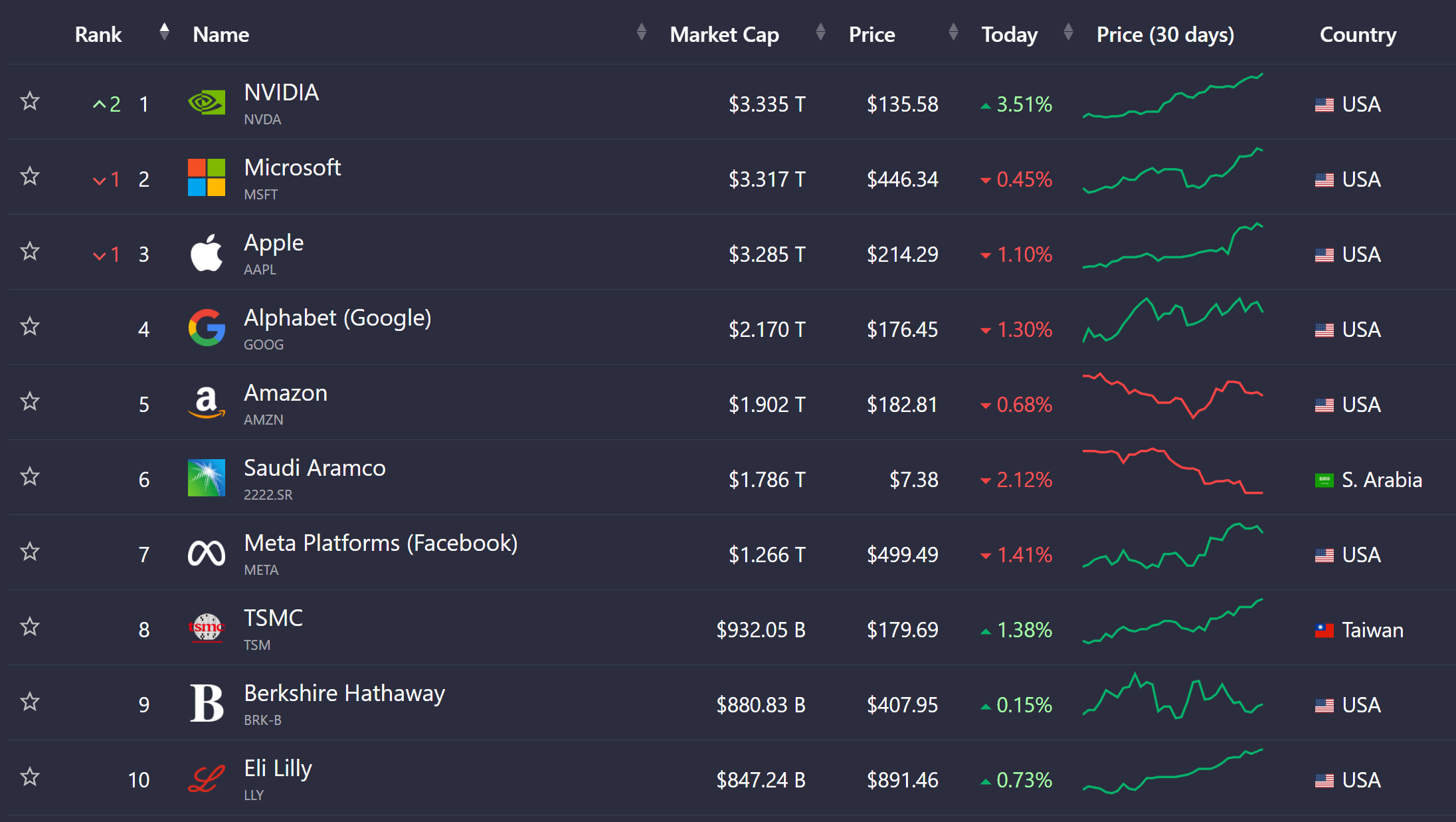Image resolution: width=1456 pixels, height=822 pixels.
Task: Sort using the Rank column arrows
Action: [164, 31]
